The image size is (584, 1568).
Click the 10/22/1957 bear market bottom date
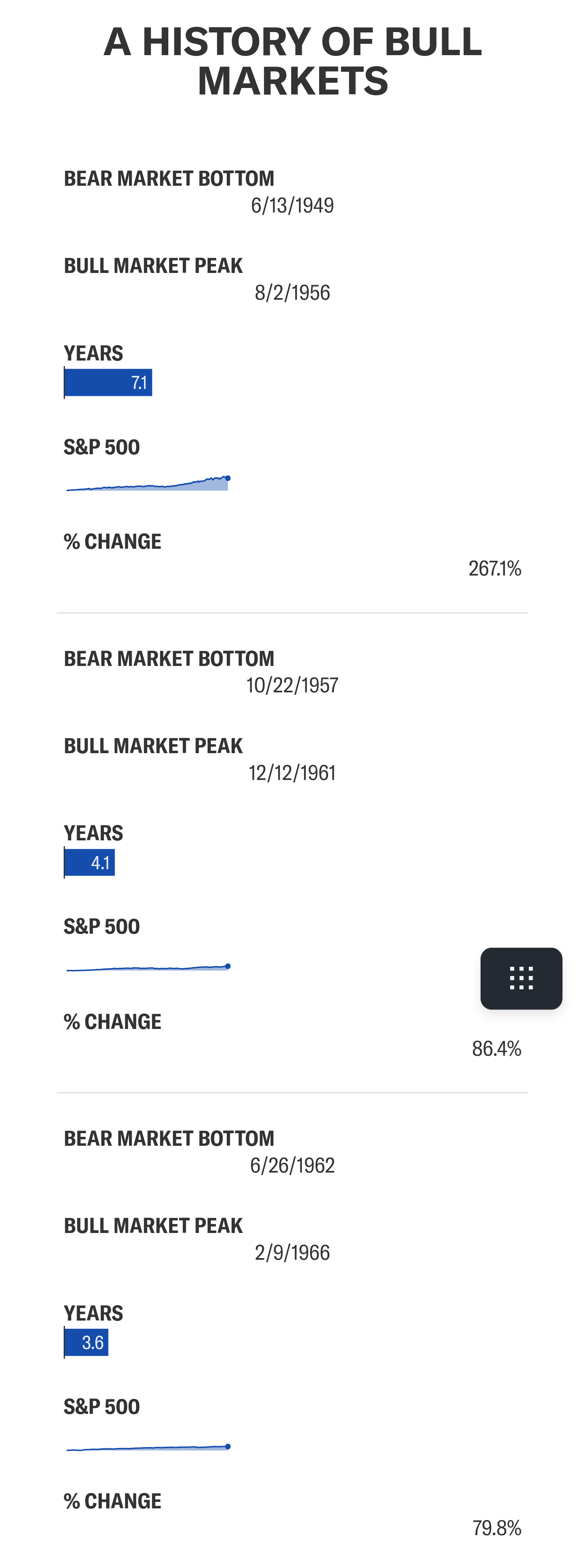pos(292,685)
